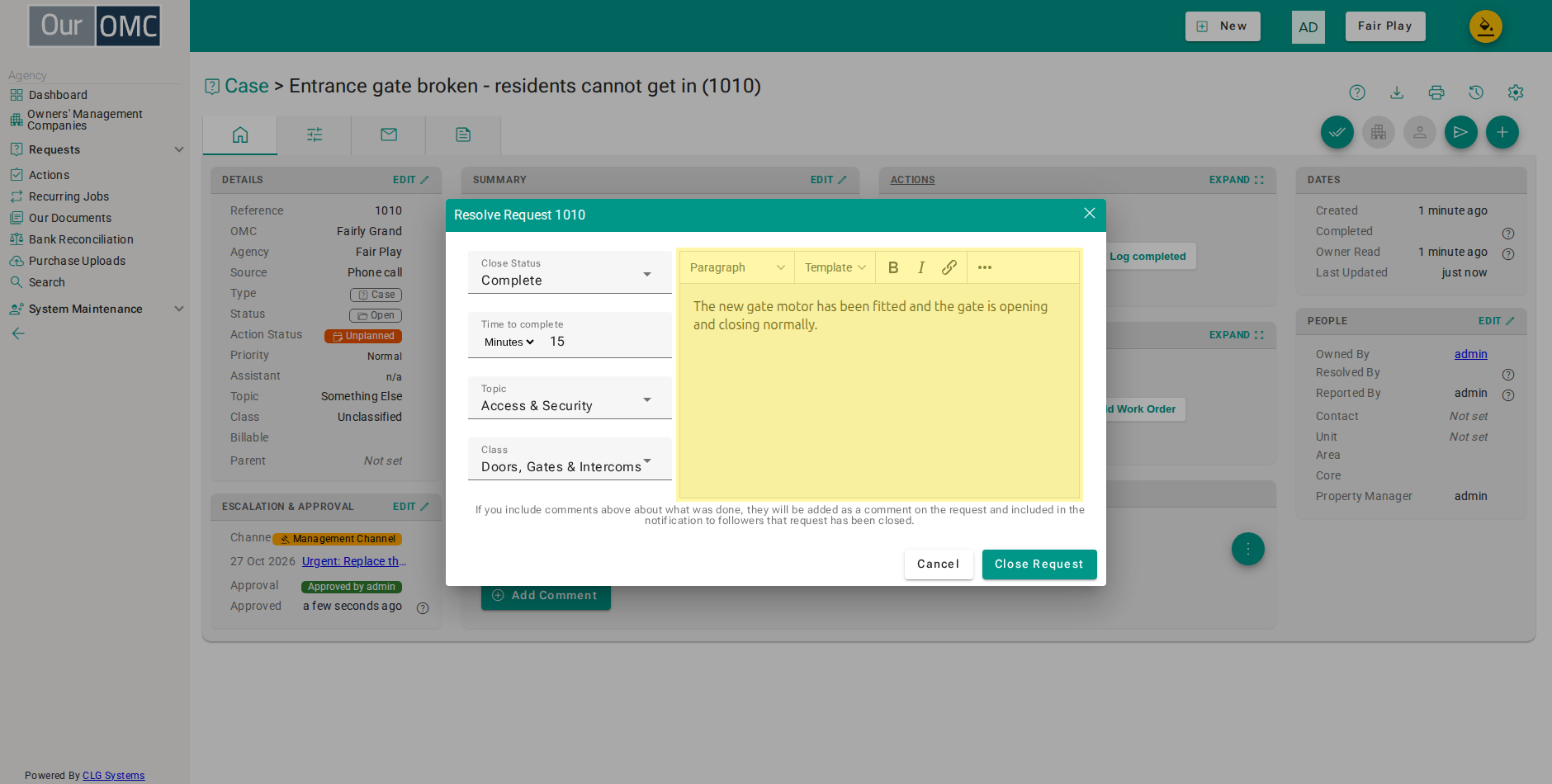Open the Class dropdown Doors, Gates & Intercoms

570,459
